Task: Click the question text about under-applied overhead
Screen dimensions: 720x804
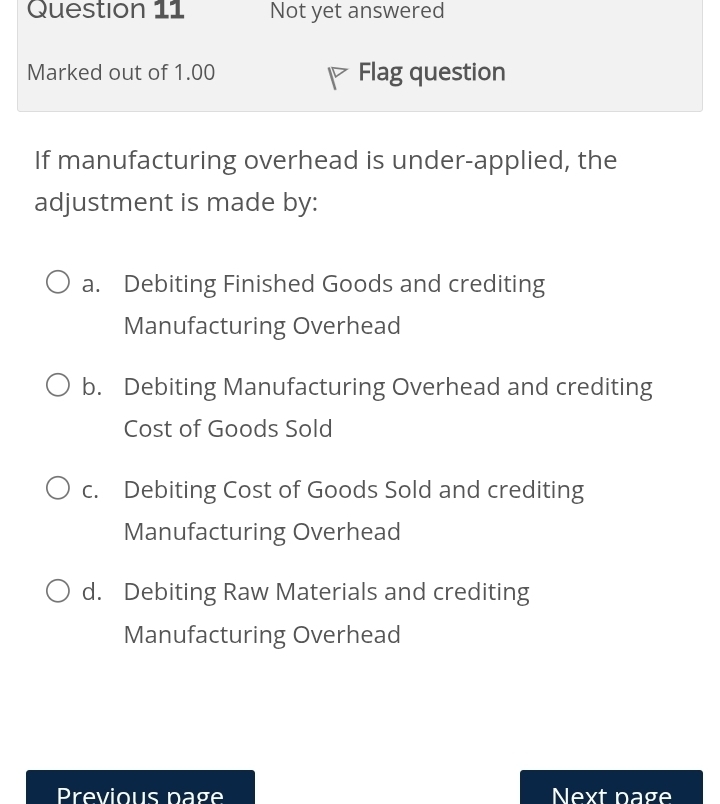Action: coord(325,180)
